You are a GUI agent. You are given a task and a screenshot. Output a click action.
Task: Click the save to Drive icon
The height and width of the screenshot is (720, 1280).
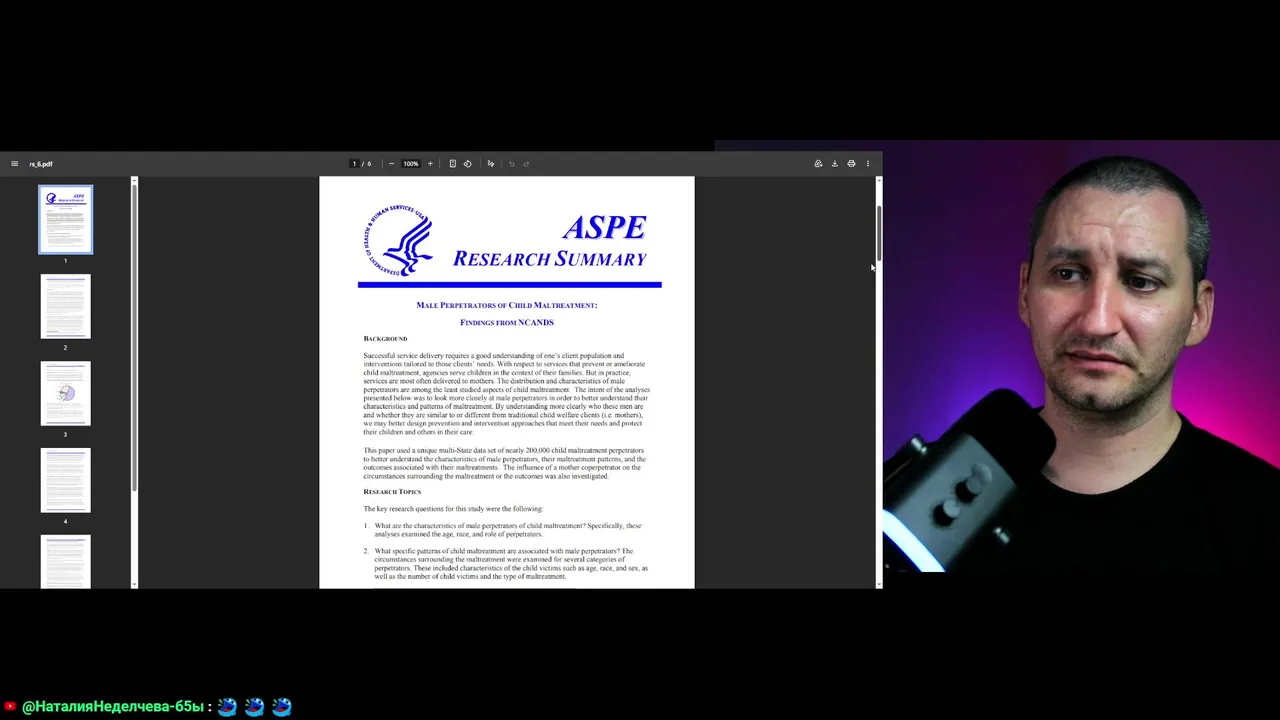pyautogui.click(x=818, y=164)
